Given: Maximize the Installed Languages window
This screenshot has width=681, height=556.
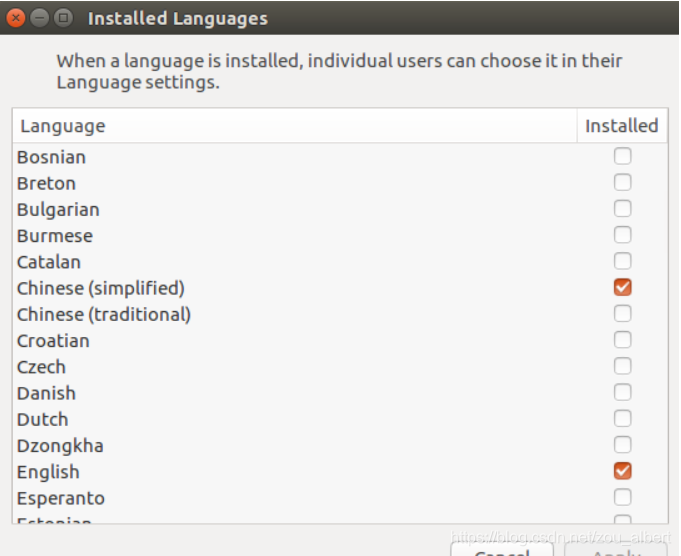Looking at the screenshot, I should 63,18.
